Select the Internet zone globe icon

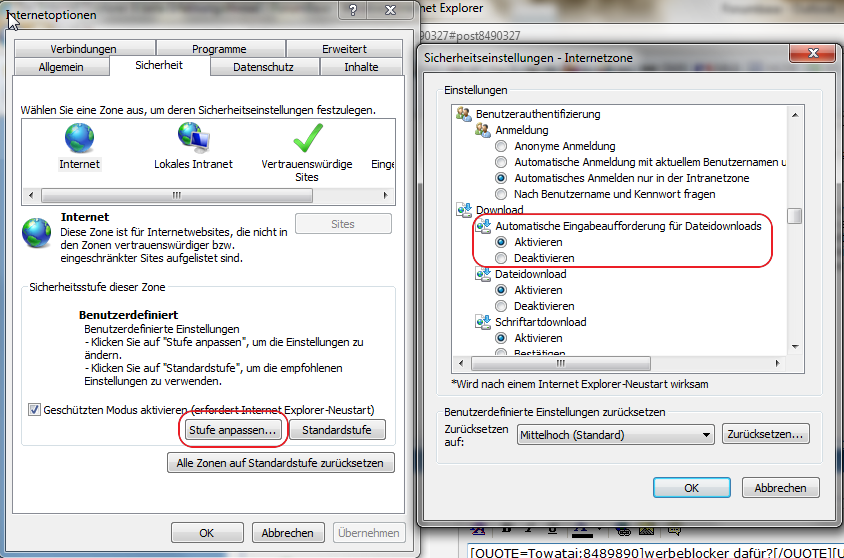coord(80,138)
